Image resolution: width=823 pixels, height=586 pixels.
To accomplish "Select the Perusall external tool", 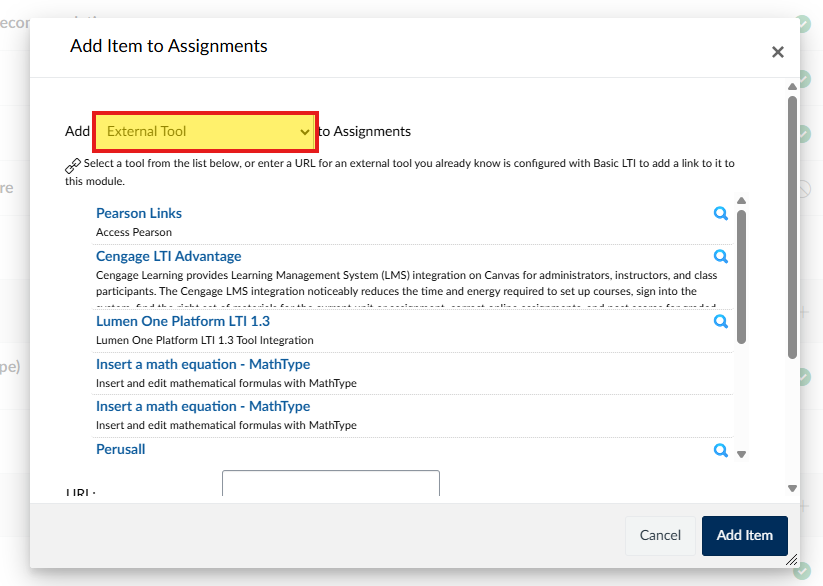I will [x=120, y=449].
